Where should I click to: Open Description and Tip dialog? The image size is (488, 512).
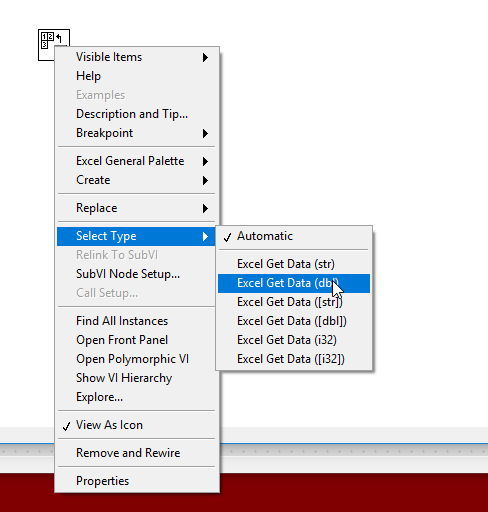coord(137,114)
